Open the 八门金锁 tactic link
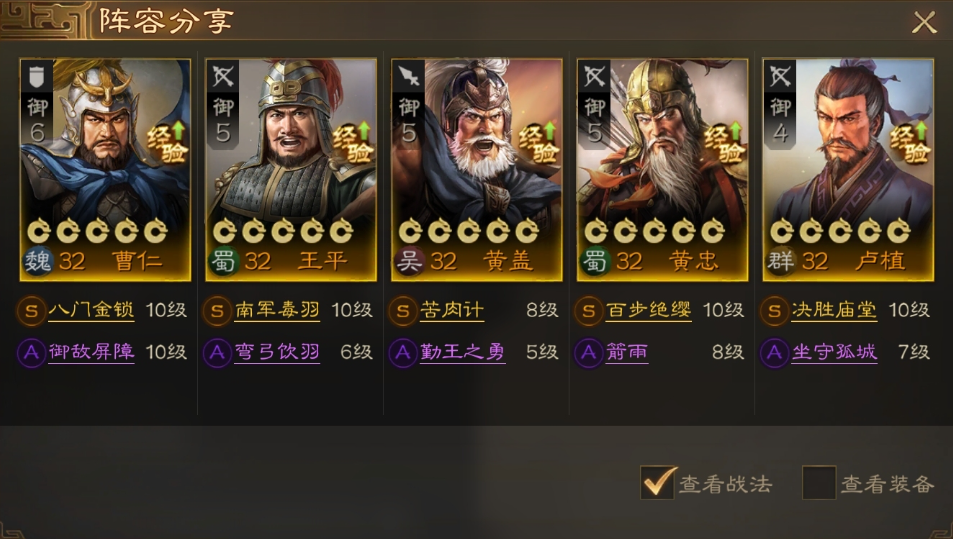Screen dimensions: 953x539 pos(91,311)
